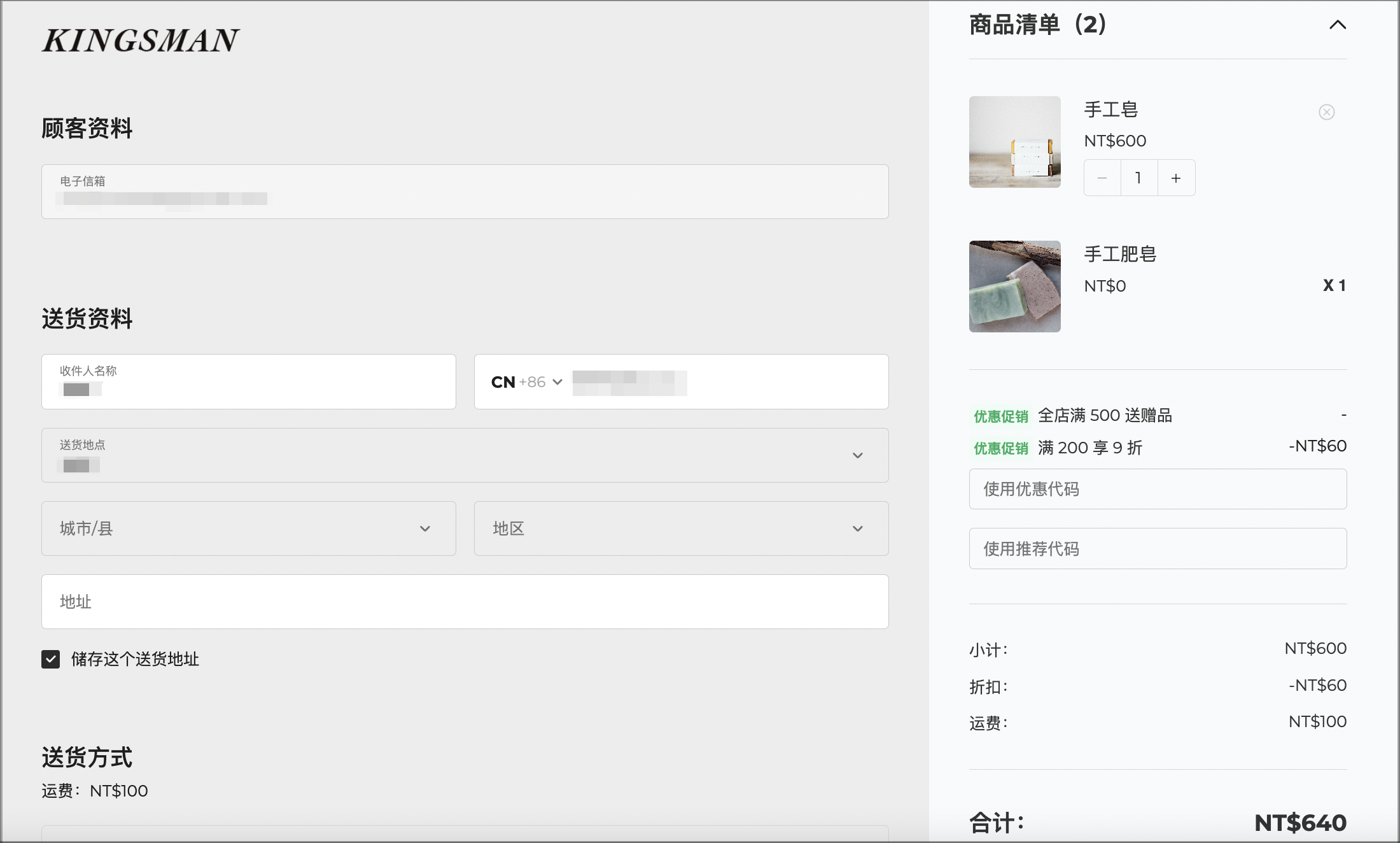The width and height of the screenshot is (1400, 843).
Task: Open the 送货地点 dropdown
Action: (x=465, y=455)
